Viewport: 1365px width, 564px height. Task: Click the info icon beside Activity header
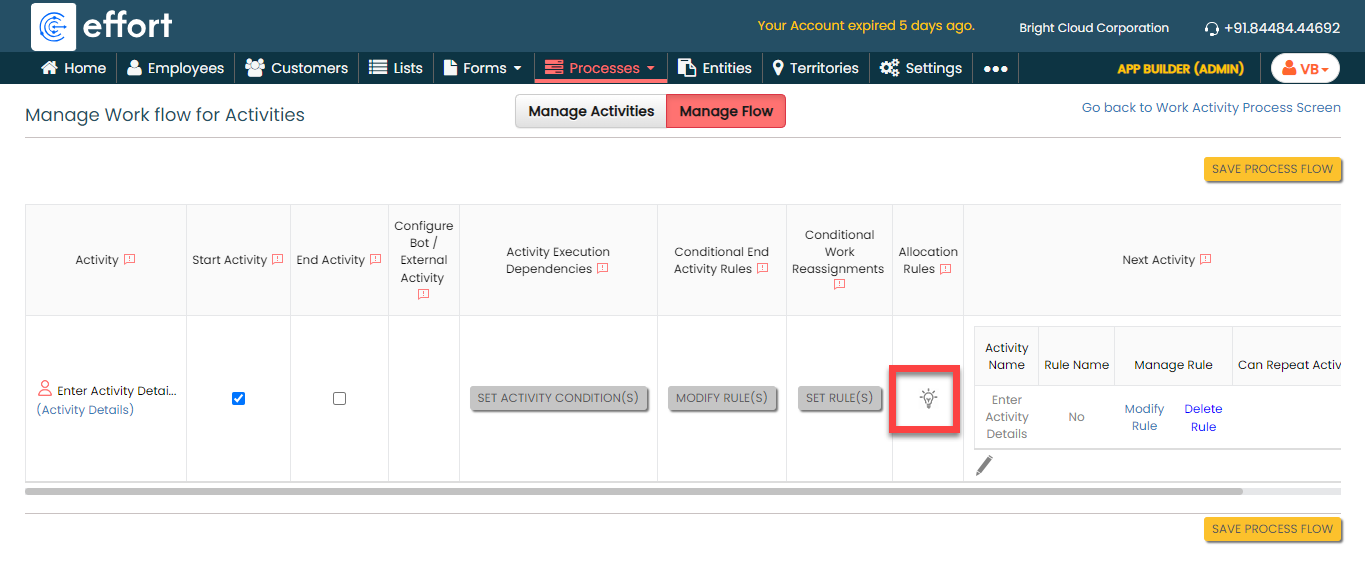click(129, 260)
